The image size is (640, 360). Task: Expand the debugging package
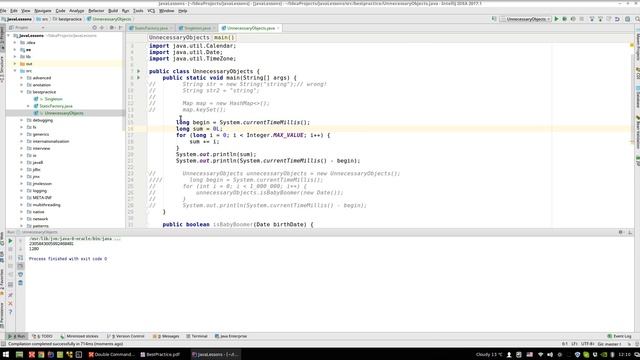click(22, 120)
